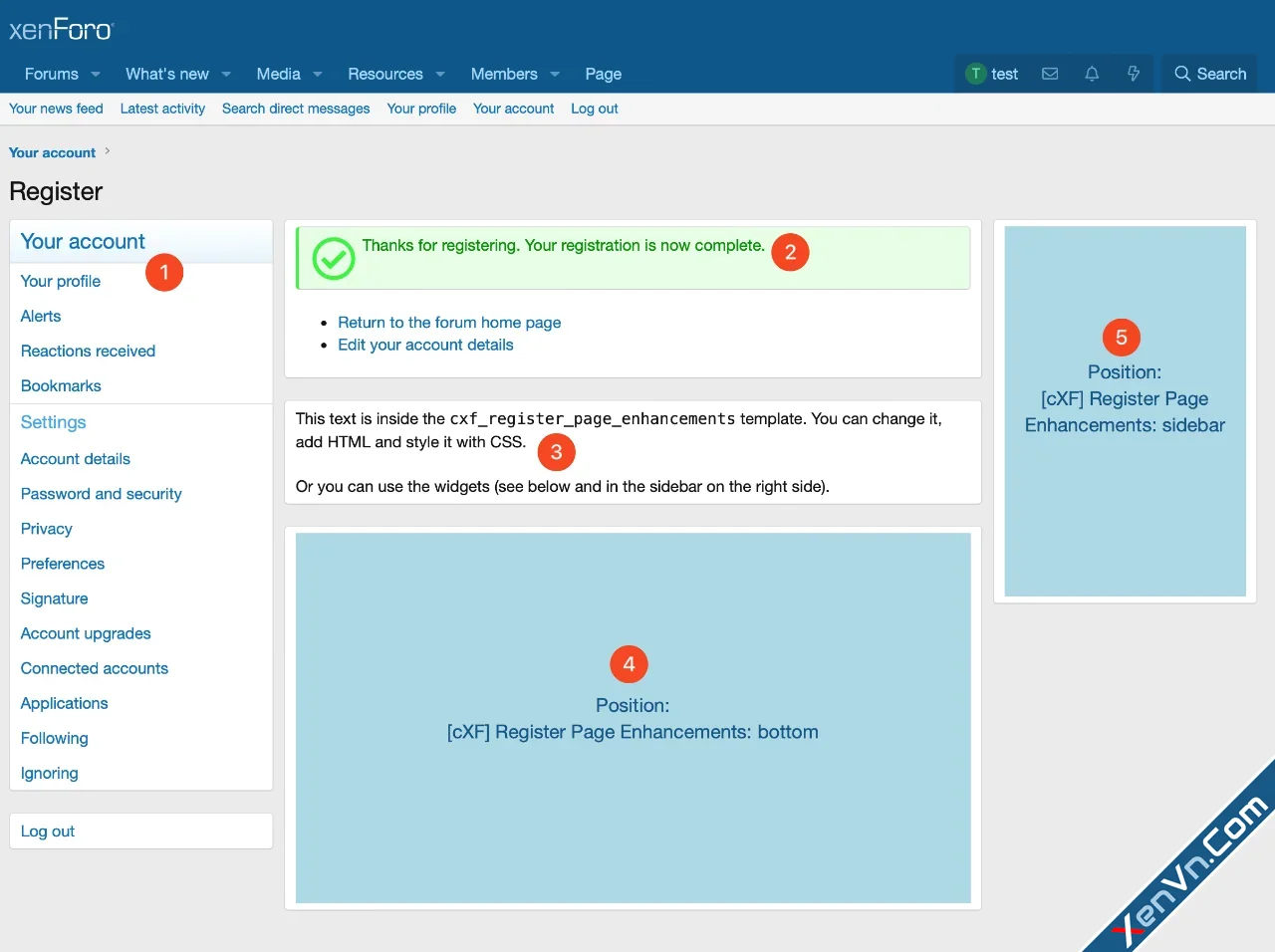Open the lightning bolt what's new icon

[1134, 74]
